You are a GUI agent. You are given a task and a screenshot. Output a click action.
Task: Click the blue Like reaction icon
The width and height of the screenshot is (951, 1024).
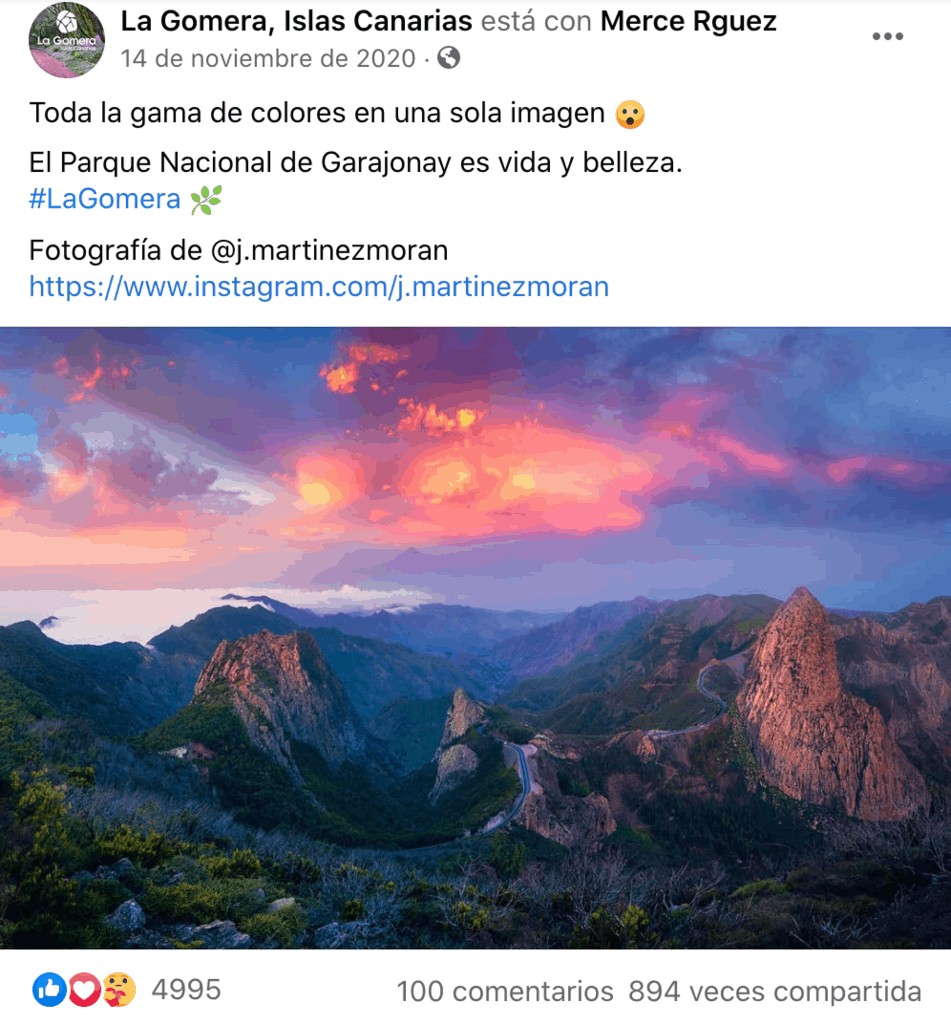coord(49,989)
